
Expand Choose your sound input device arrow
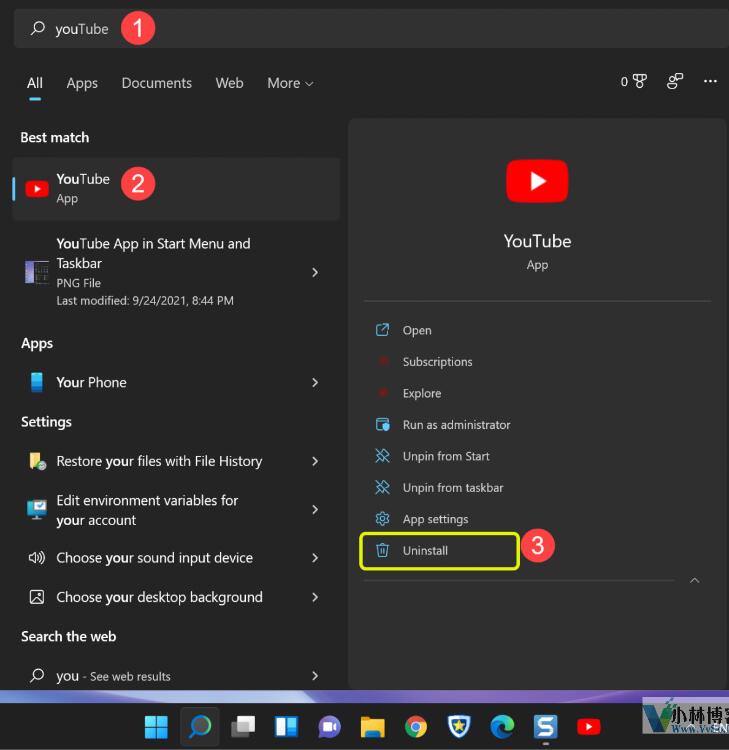315,558
